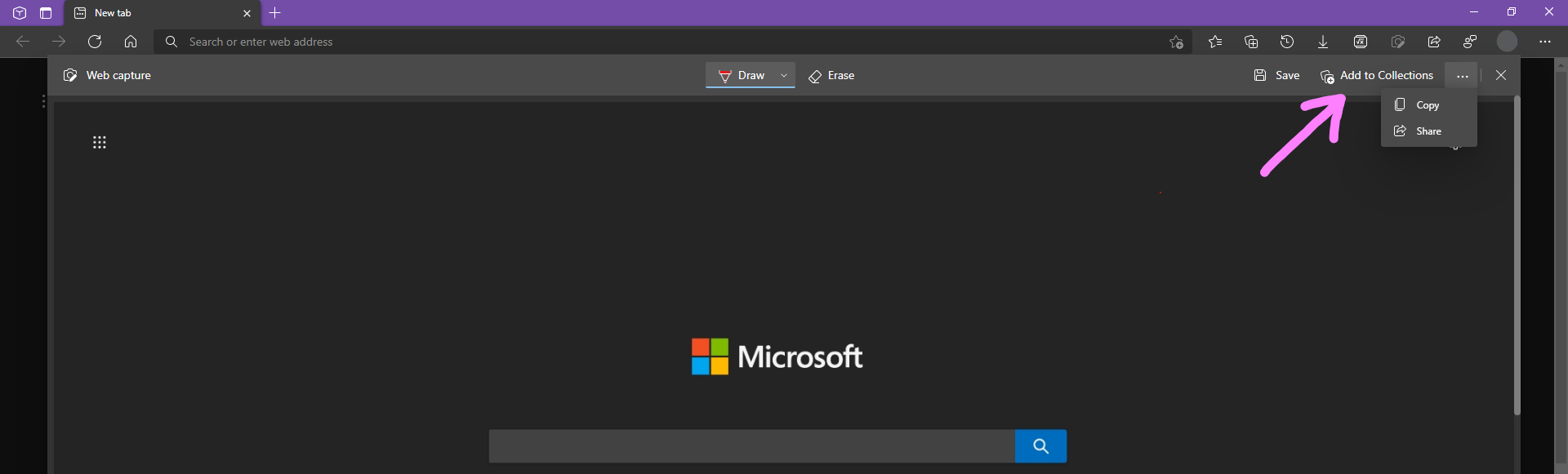
Task: Click the blue search magnifier button
Action: pyautogui.click(x=1040, y=446)
